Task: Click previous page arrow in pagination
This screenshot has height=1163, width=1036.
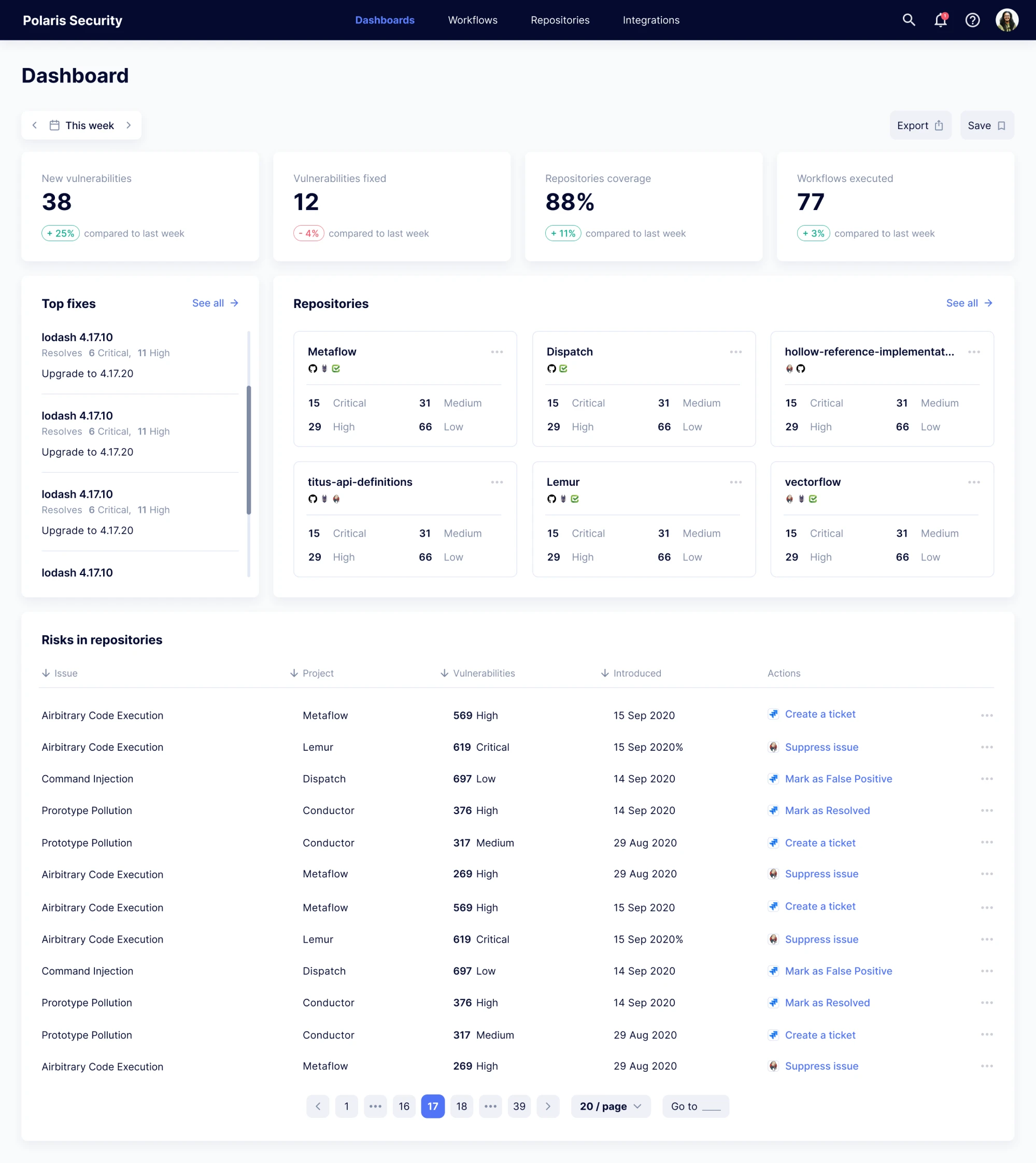Action: pyautogui.click(x=318, y=1106)
